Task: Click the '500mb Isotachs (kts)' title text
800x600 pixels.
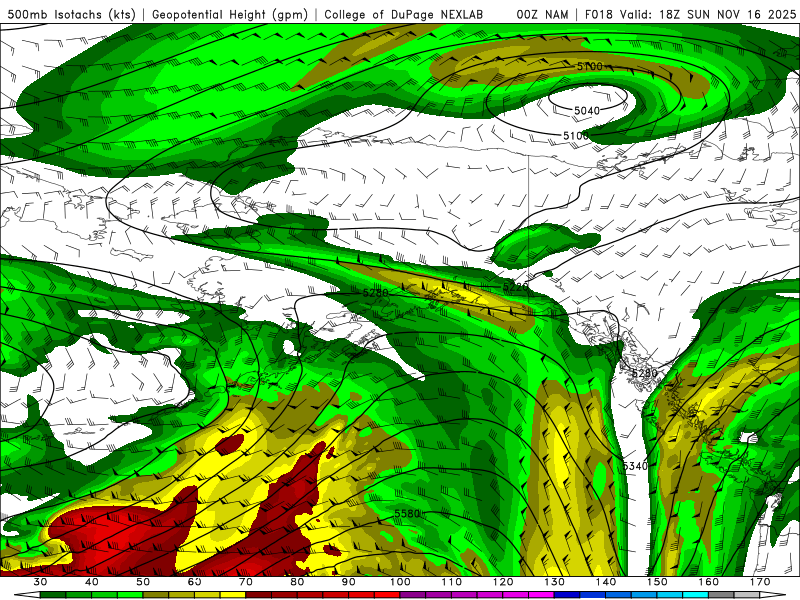Action: coord(71,15)
